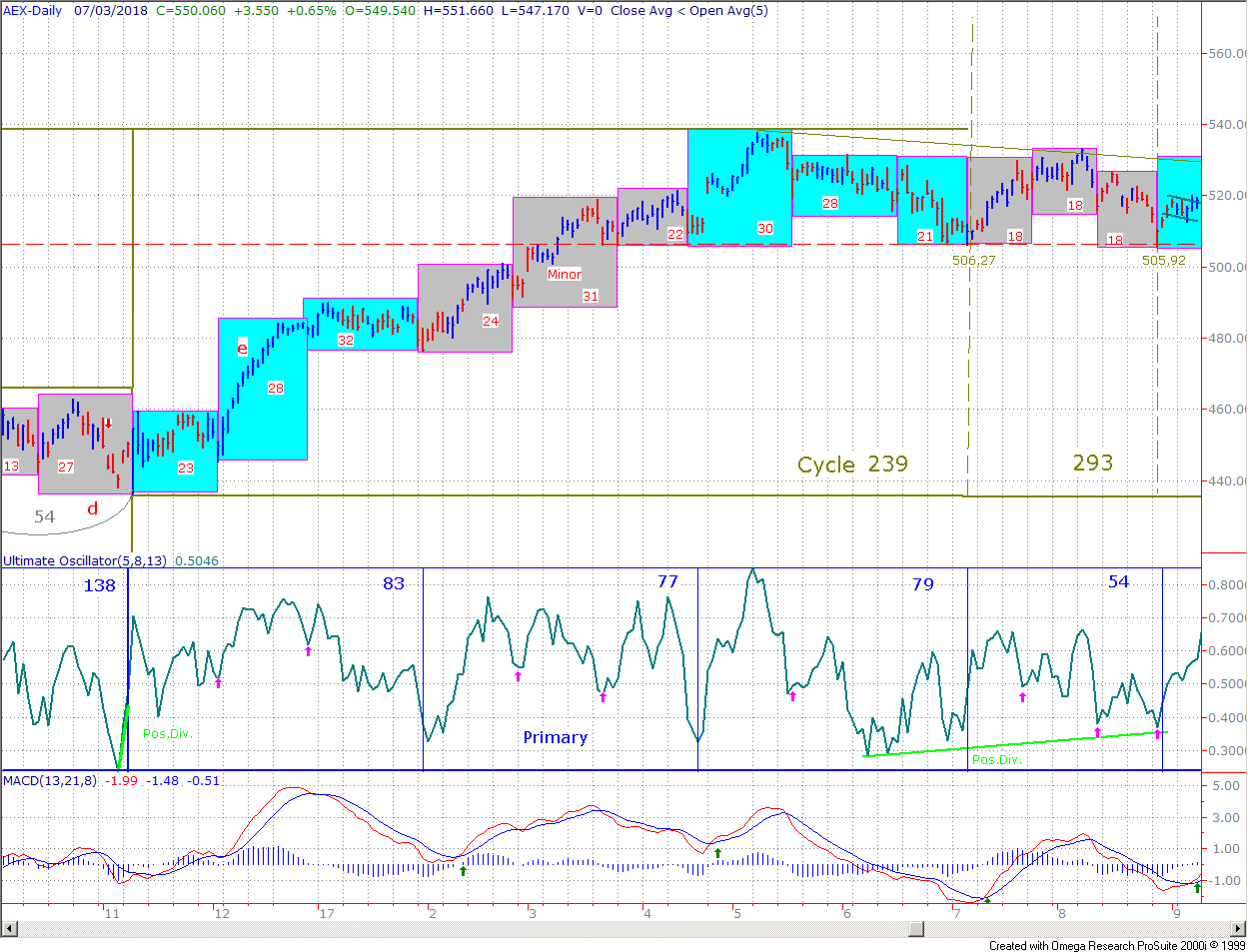This screenshot has width=1248, height=952.
Task: Click the blue 83 oscillator count
Action: click(x=394, y=583)
